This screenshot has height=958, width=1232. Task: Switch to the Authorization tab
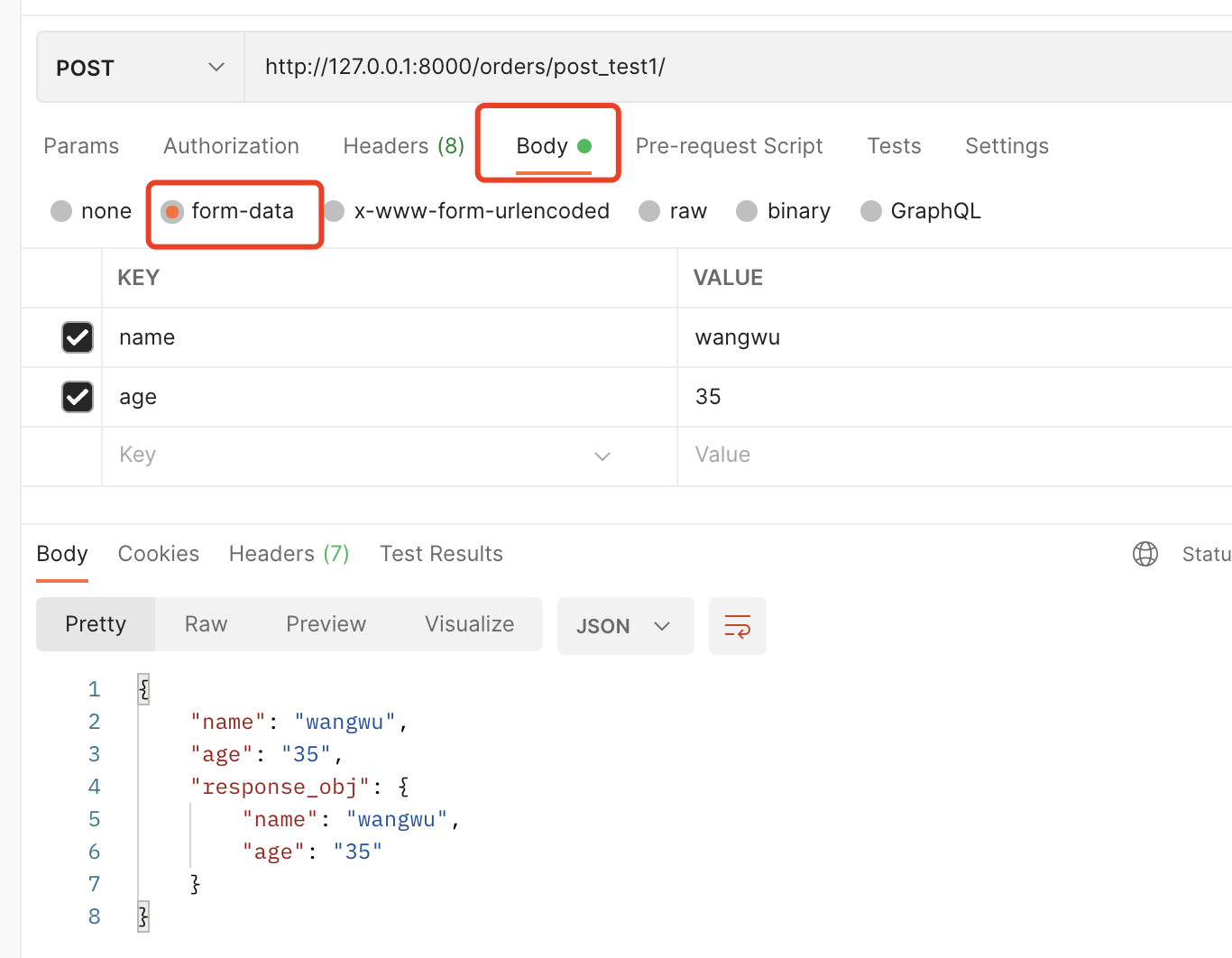coord(231,145)
